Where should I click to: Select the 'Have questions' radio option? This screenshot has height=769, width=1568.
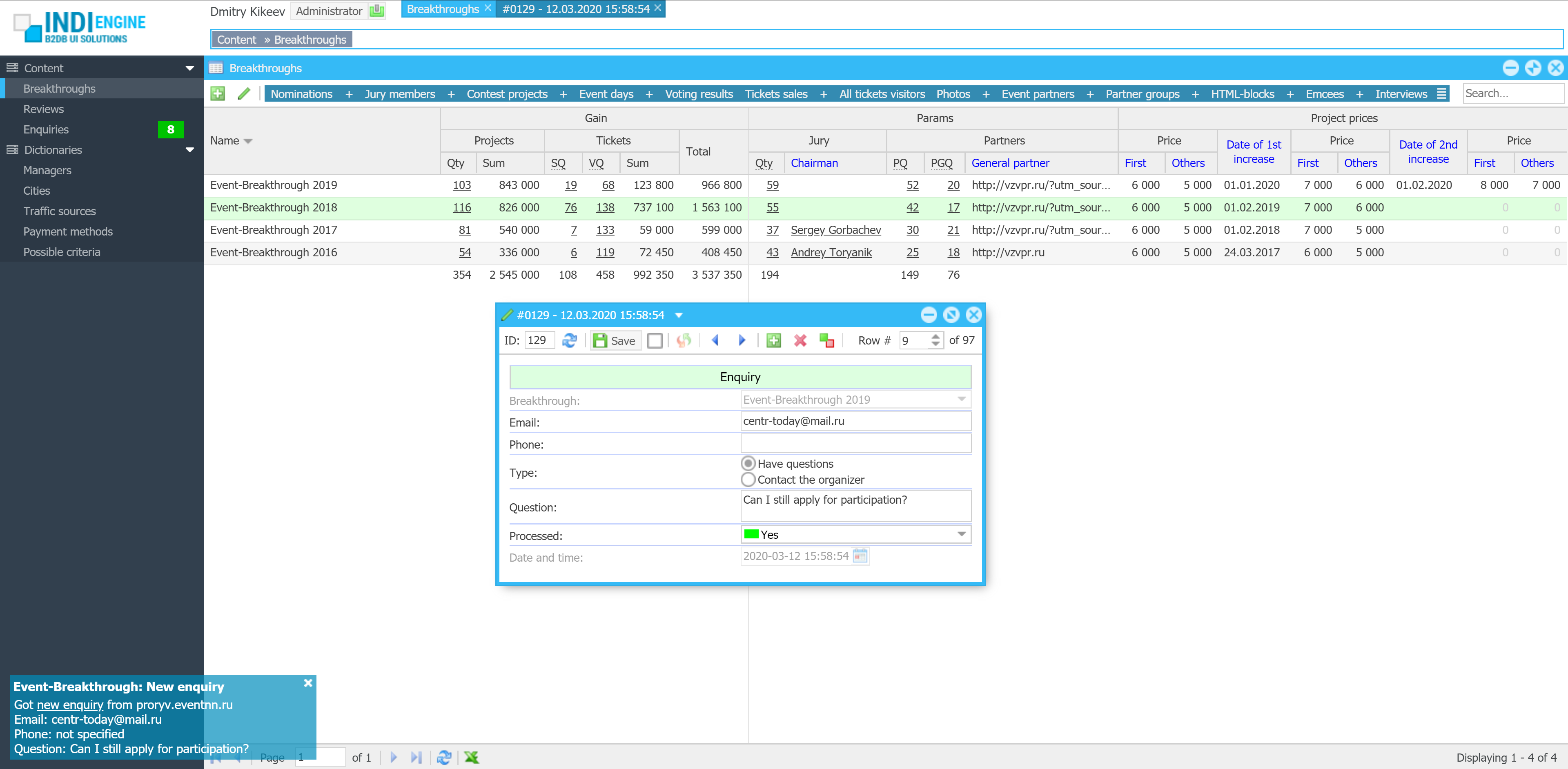point(748,464)
